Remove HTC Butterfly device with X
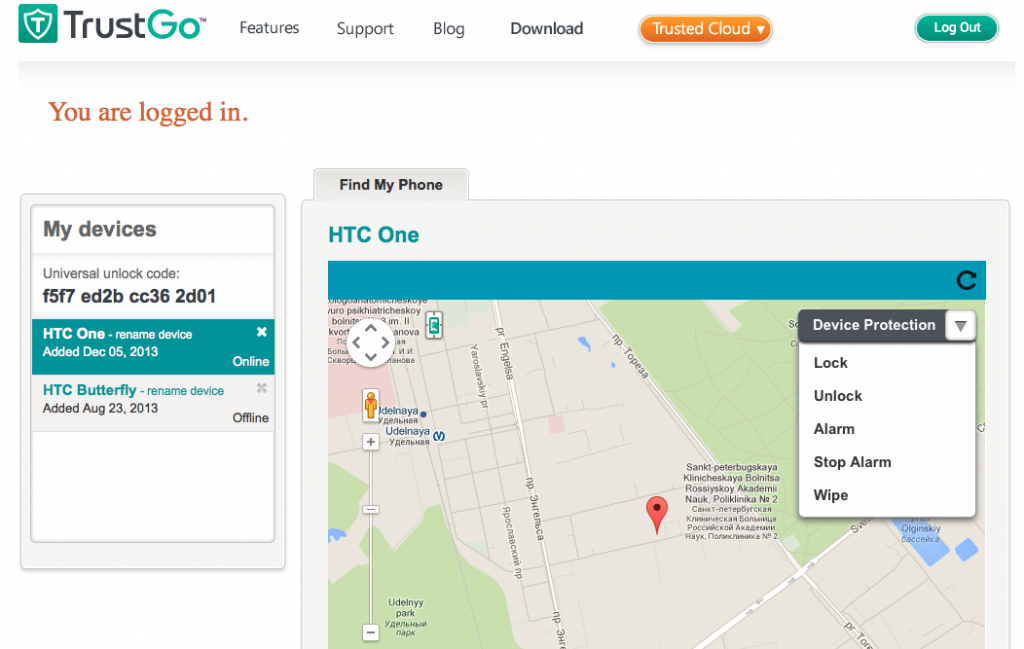Screen dimensions: 1024x649 (262, 388)
